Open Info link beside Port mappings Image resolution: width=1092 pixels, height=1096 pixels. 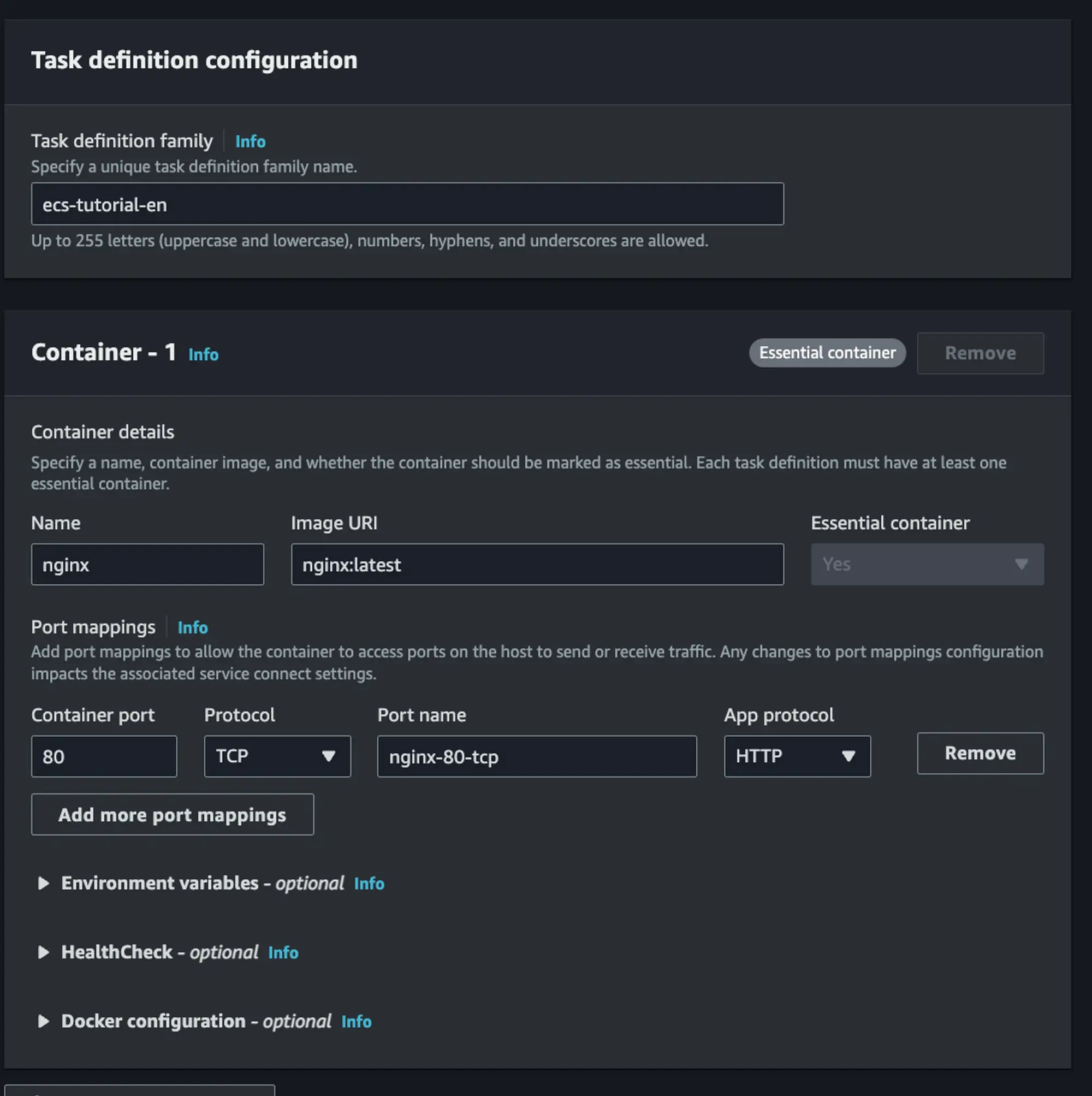(192, 627)
